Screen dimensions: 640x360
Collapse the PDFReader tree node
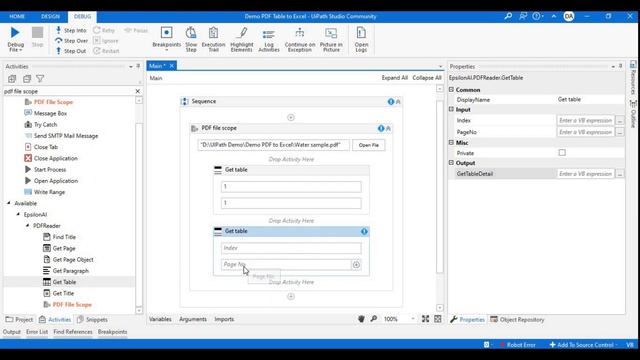click(27, 225)
